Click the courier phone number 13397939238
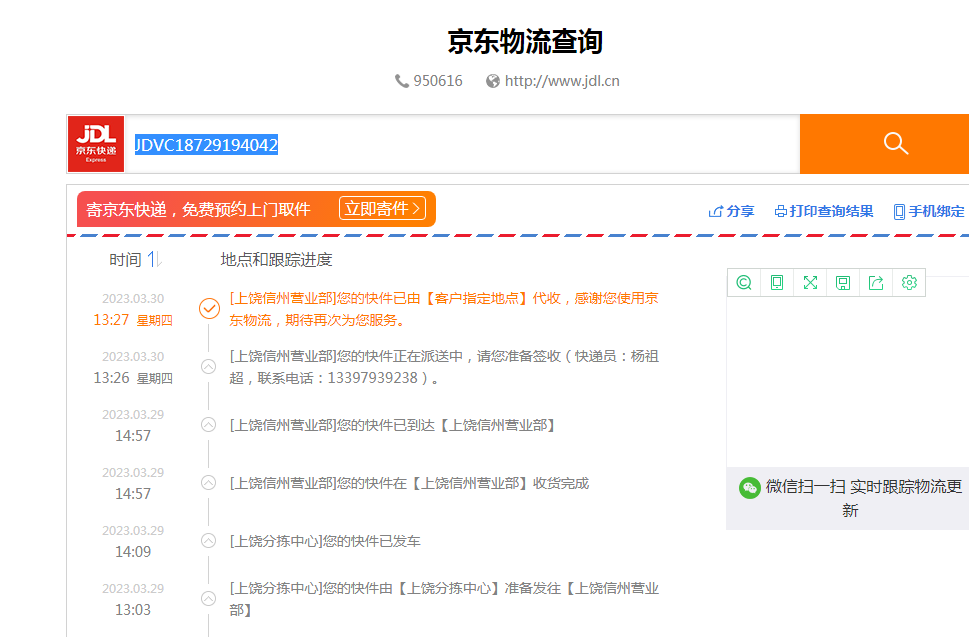 [373, 378]
